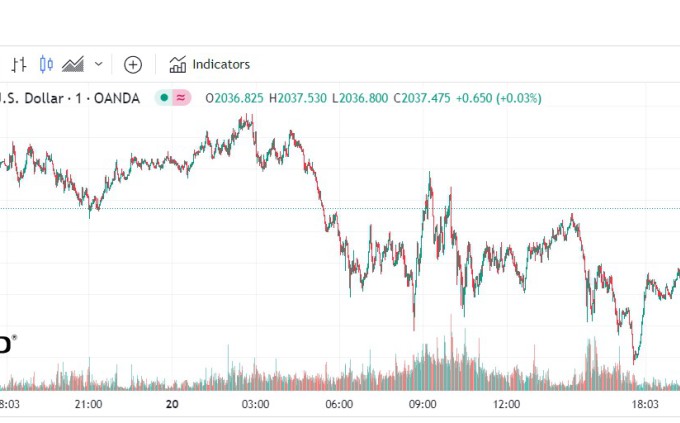Viewport: 680px width, 423px height.
Task: Select the Area chart type icon
Action: coord(72,64)
